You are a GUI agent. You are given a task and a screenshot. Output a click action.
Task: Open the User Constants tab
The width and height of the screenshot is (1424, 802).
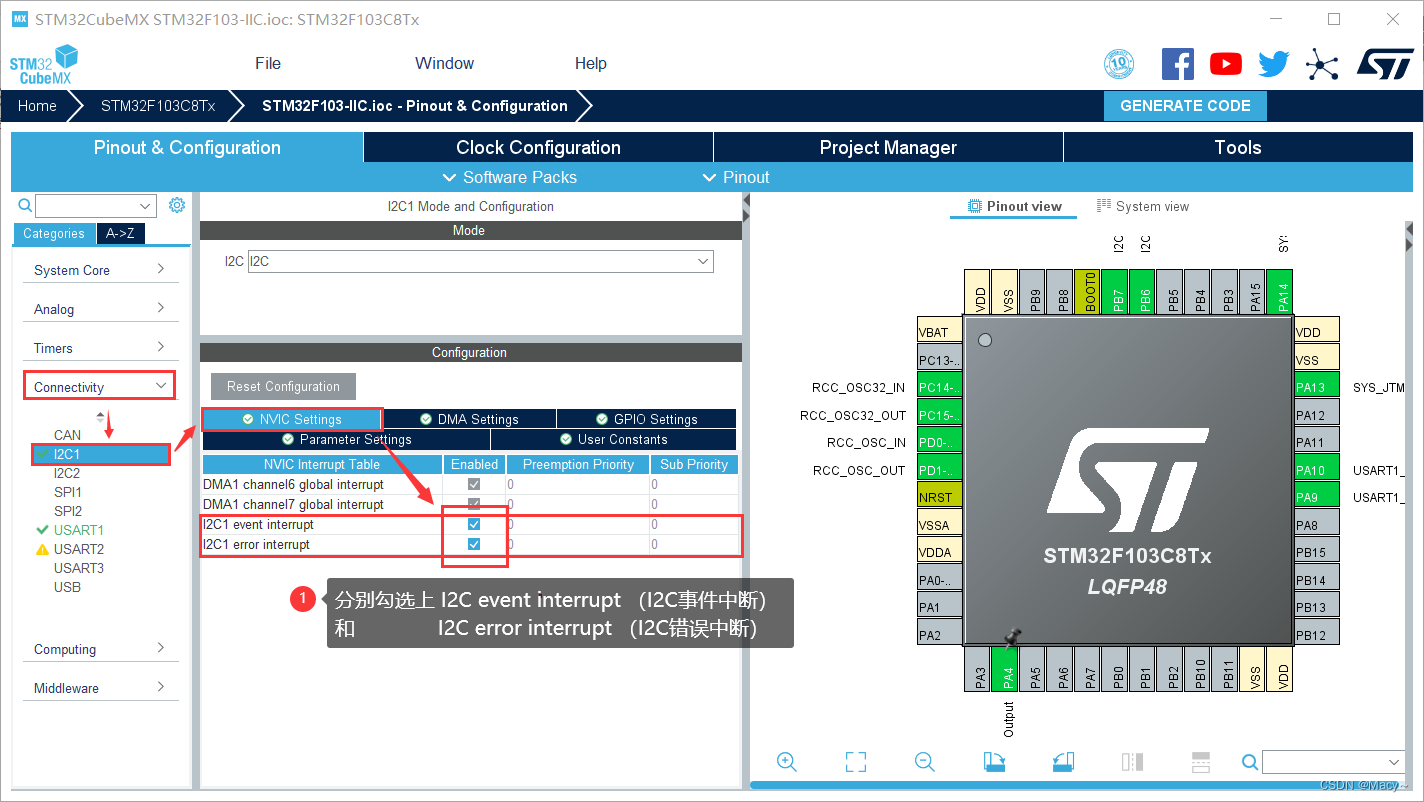[x=613, y=439]
